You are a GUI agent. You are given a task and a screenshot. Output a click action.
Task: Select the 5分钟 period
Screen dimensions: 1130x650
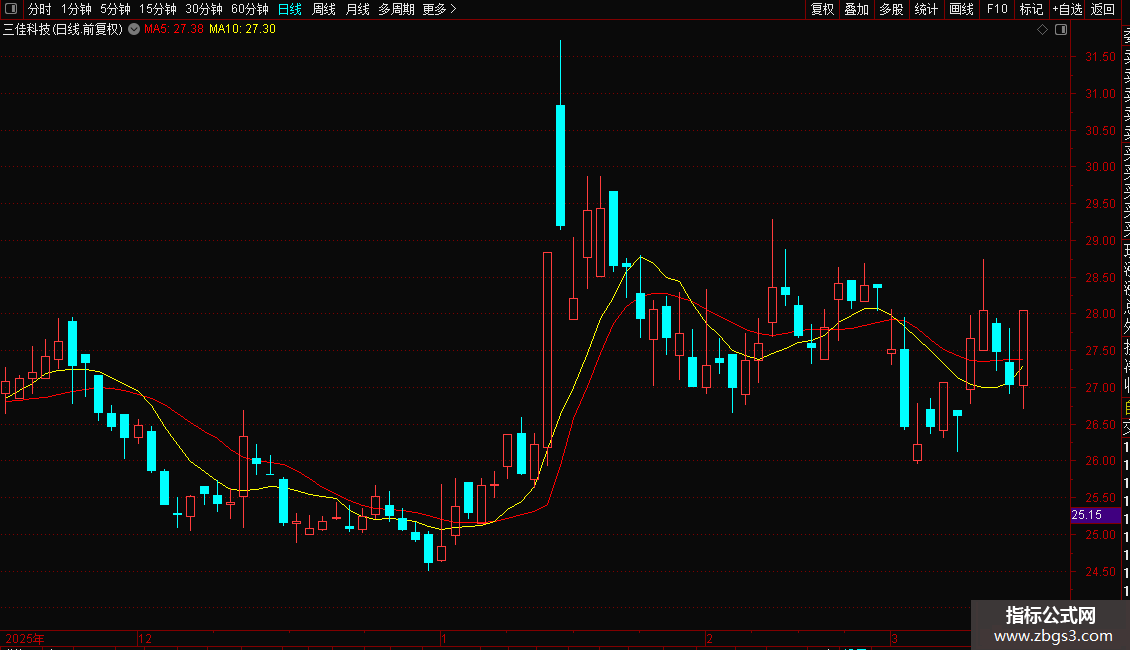[x=115, y=9]
